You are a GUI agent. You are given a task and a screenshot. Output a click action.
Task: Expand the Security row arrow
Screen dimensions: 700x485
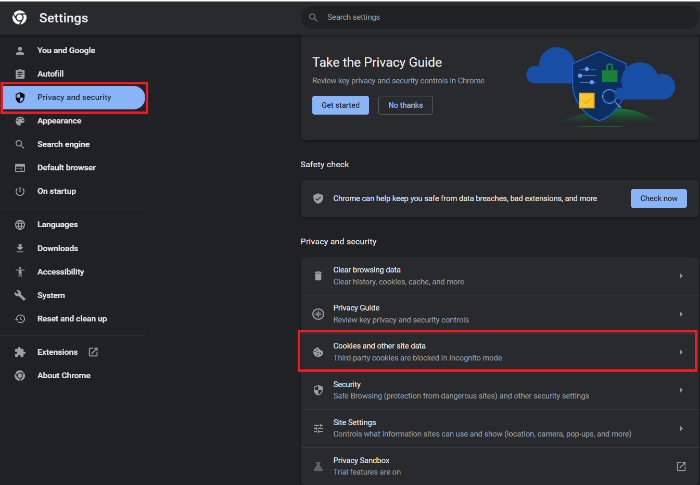coord(681,390)
